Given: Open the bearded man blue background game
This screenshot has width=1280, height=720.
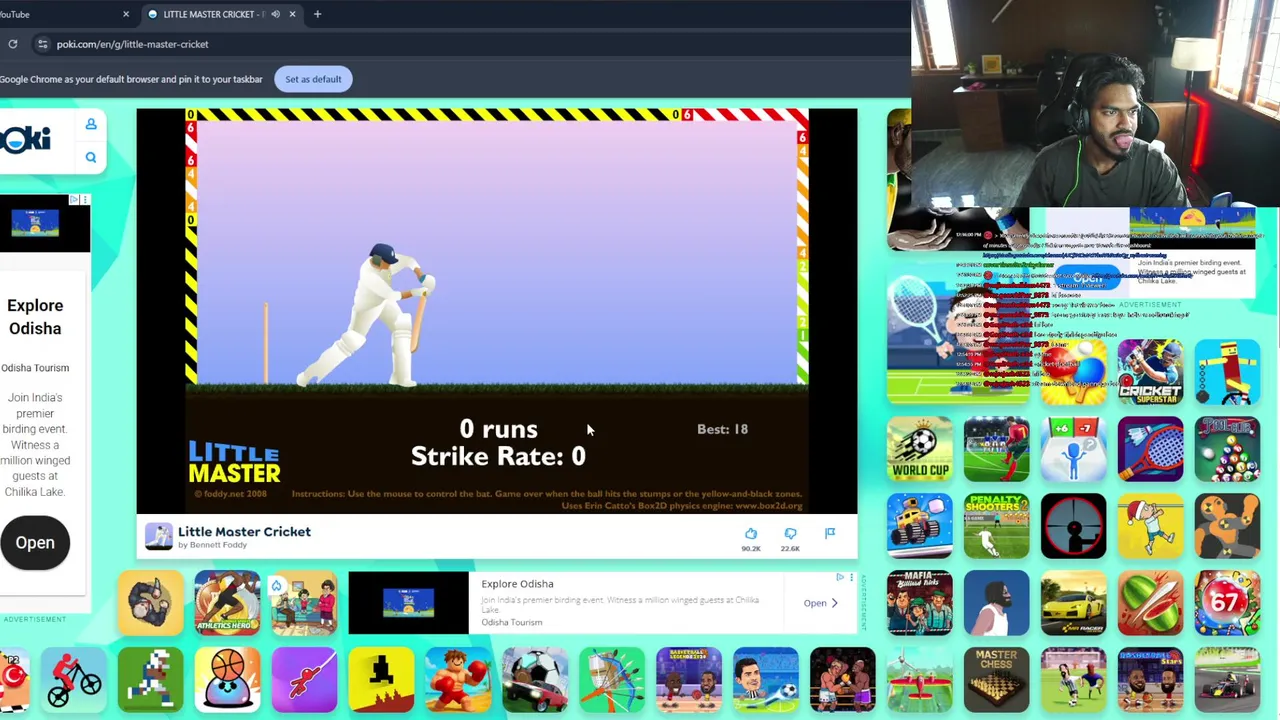Looking at the screenshot, I should 997,603.
